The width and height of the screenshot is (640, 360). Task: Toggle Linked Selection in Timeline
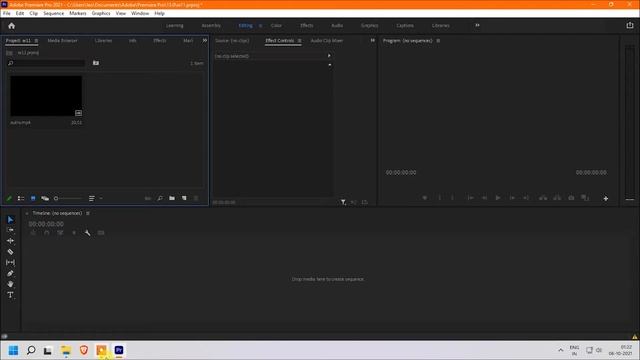pyautogui.click(x=60, y=233)
